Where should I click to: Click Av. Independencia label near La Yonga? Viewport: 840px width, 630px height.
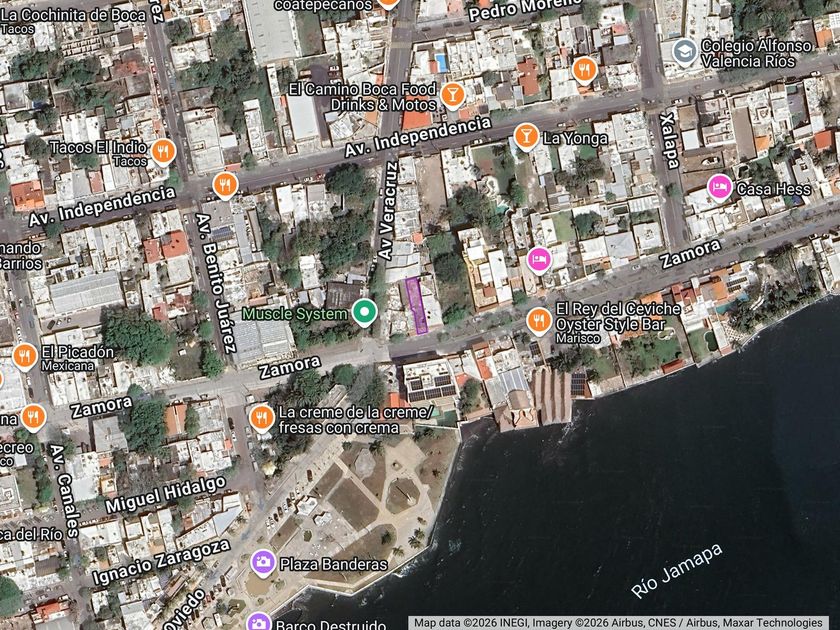[417, 137]
